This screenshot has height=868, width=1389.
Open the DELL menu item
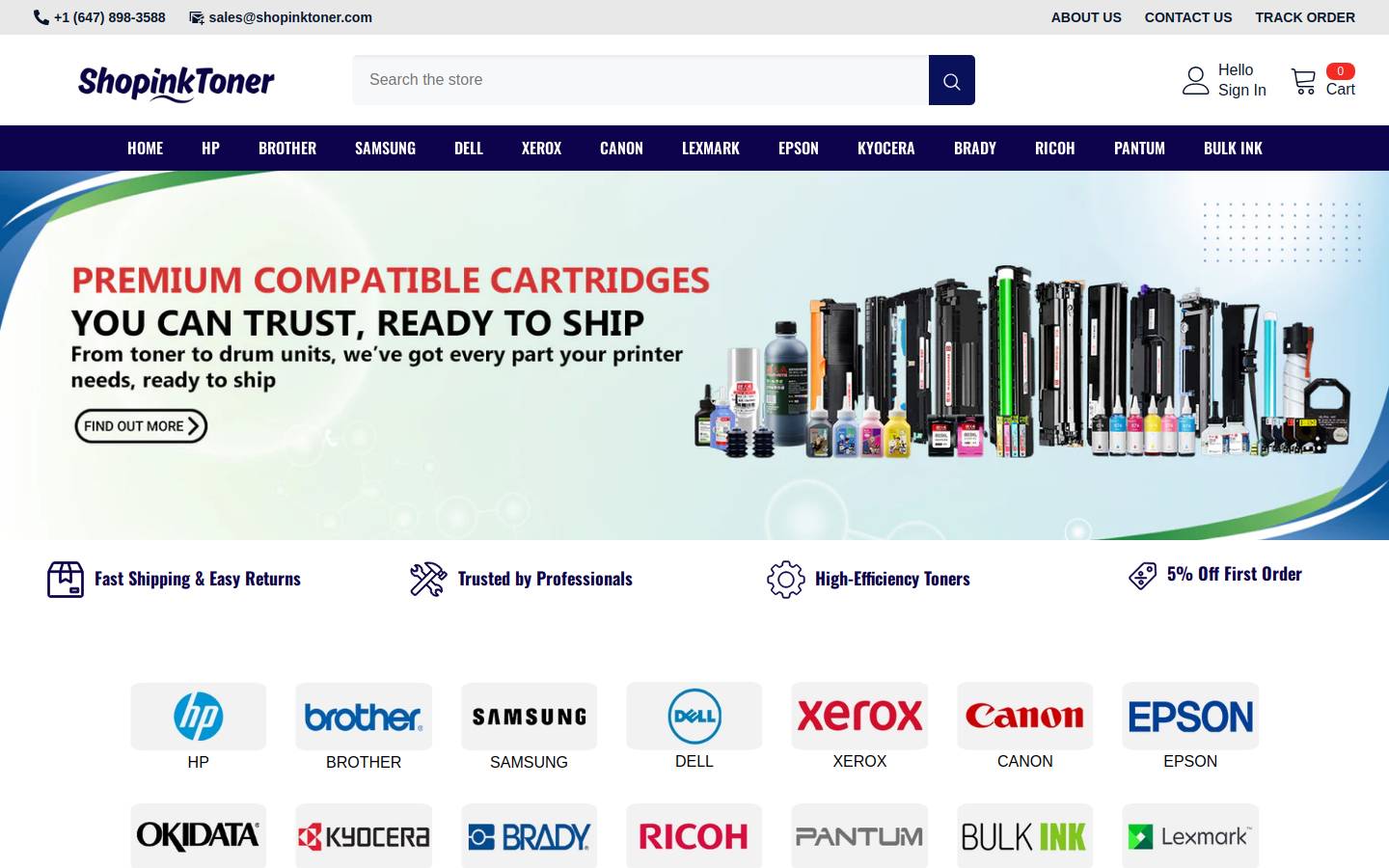(x=469, y=148)
